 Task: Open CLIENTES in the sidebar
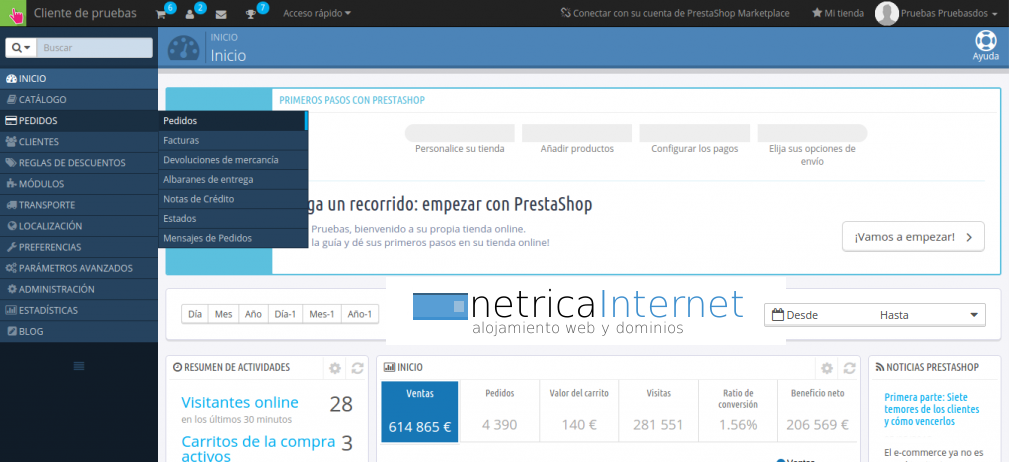click(79, 142)
